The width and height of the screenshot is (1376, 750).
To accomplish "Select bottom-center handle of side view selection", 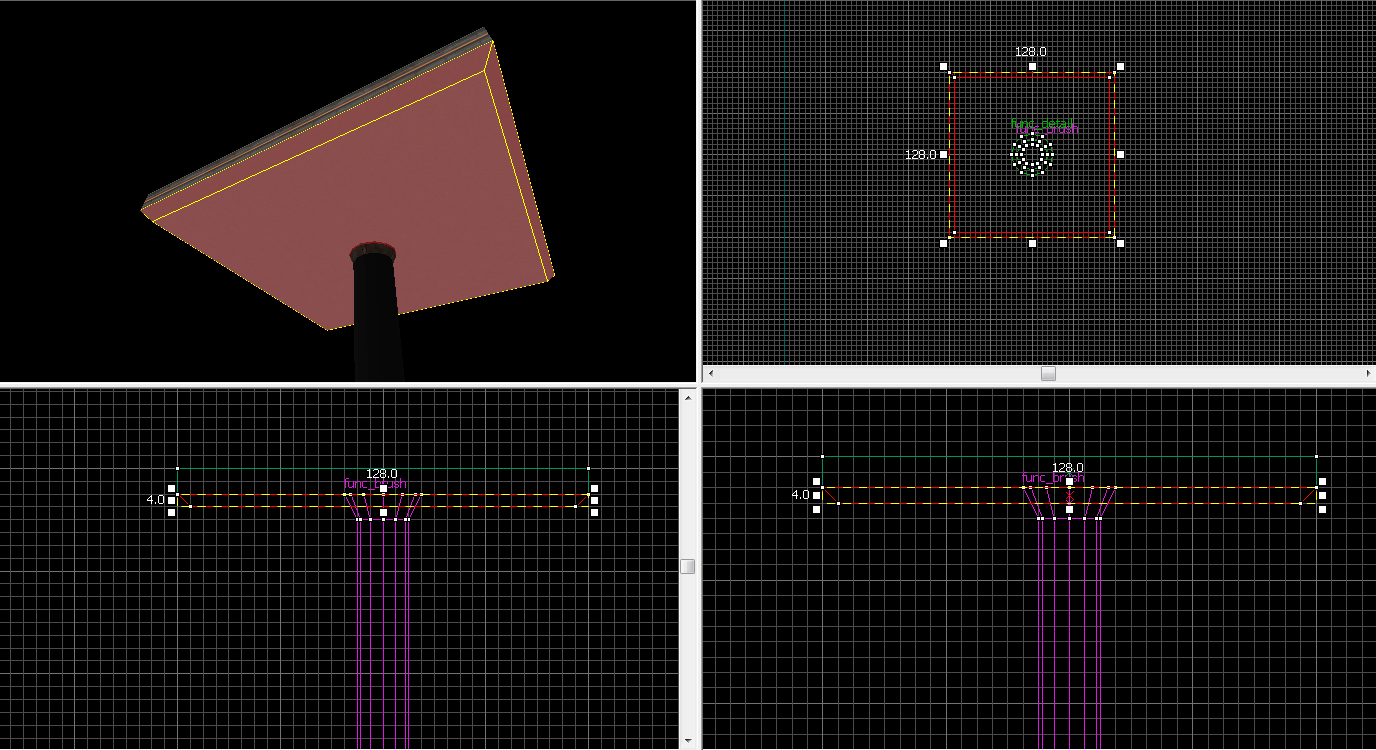I will [1069, 509].
